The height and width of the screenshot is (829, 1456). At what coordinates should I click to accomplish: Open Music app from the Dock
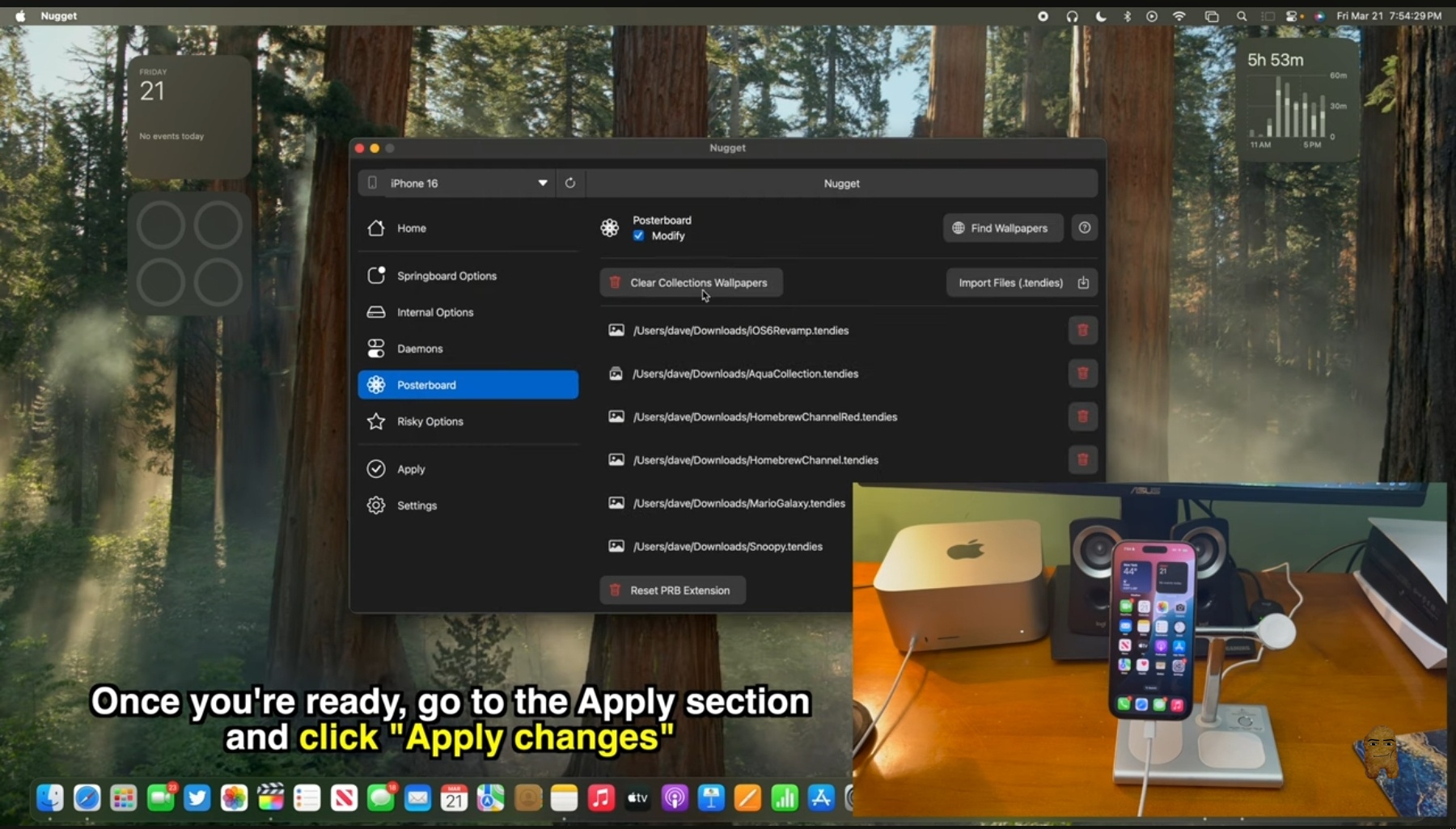coord(601,798)
